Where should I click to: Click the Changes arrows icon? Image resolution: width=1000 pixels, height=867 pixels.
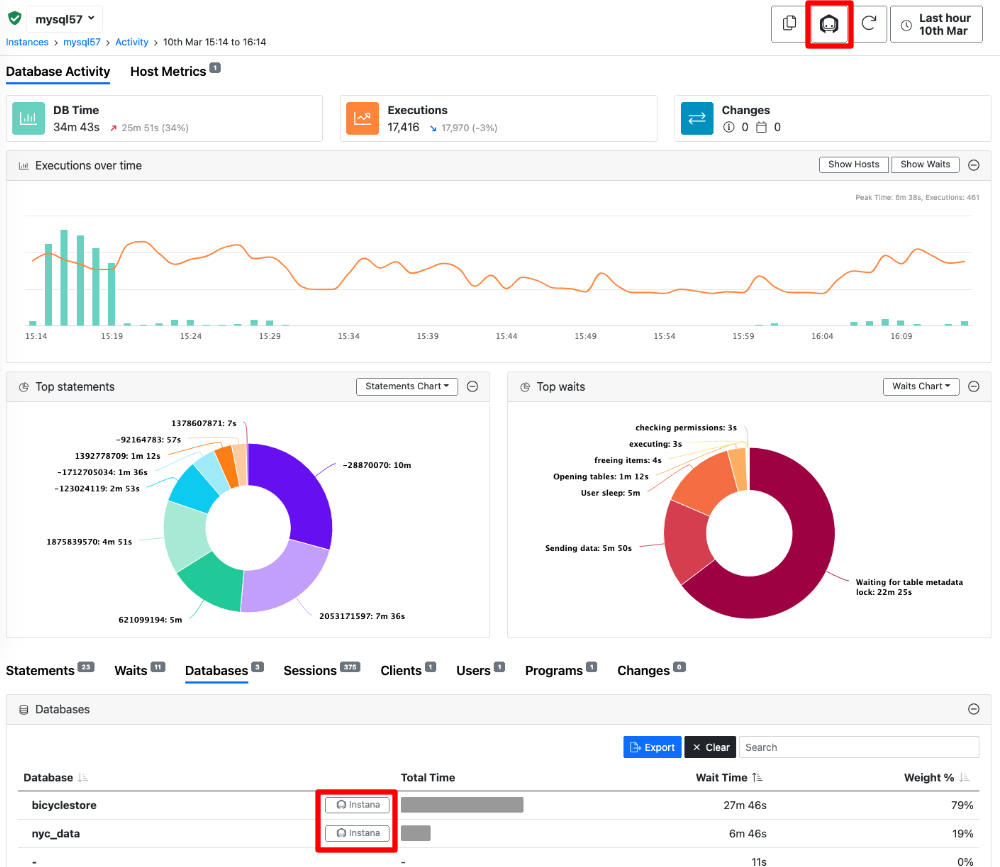(696, 118)
